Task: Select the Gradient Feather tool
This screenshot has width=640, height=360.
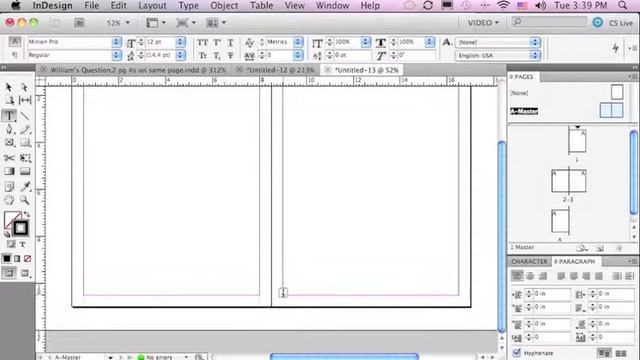Action: pos(25,171)
